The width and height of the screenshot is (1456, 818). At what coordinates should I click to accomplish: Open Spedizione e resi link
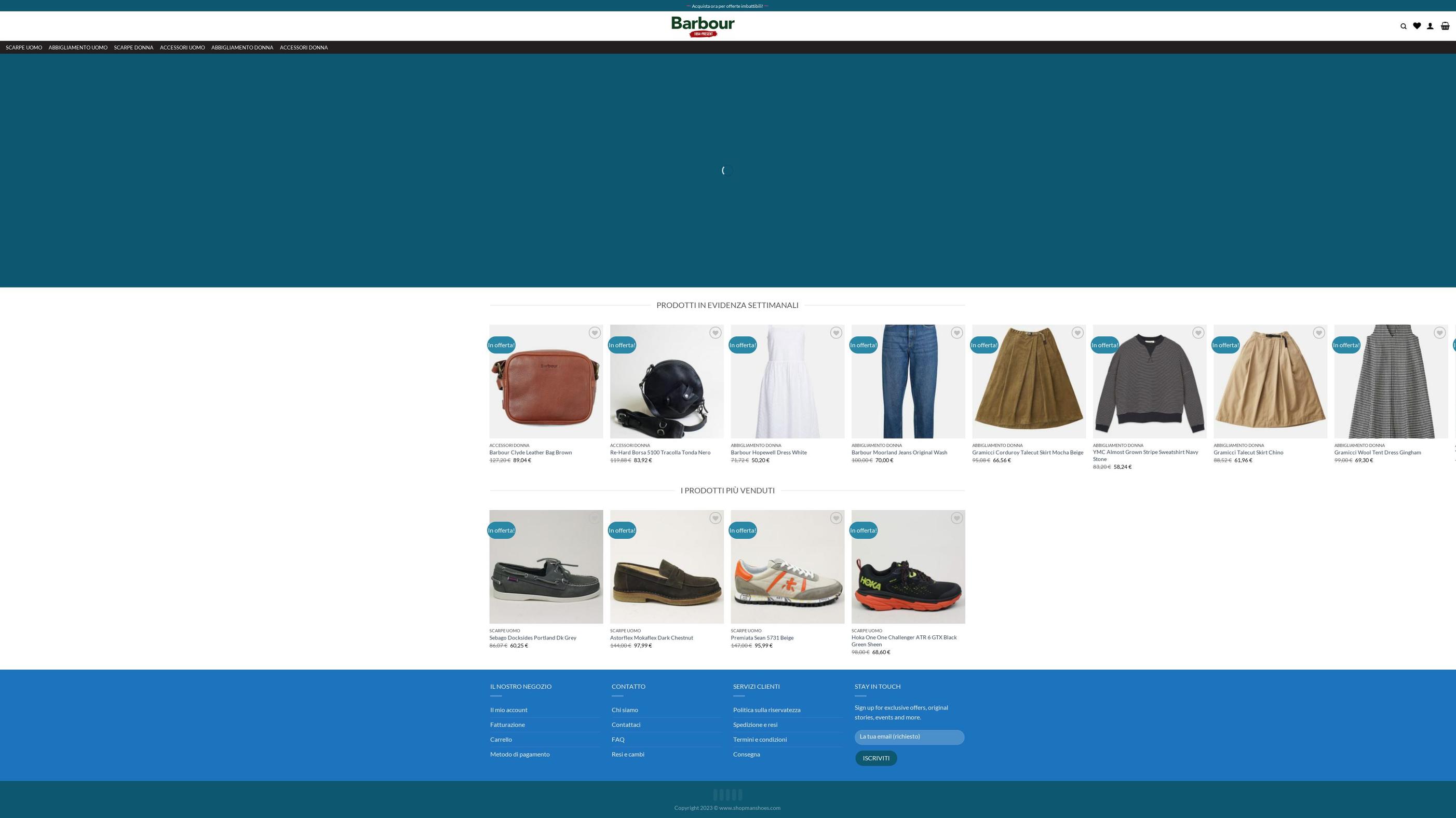755,725
